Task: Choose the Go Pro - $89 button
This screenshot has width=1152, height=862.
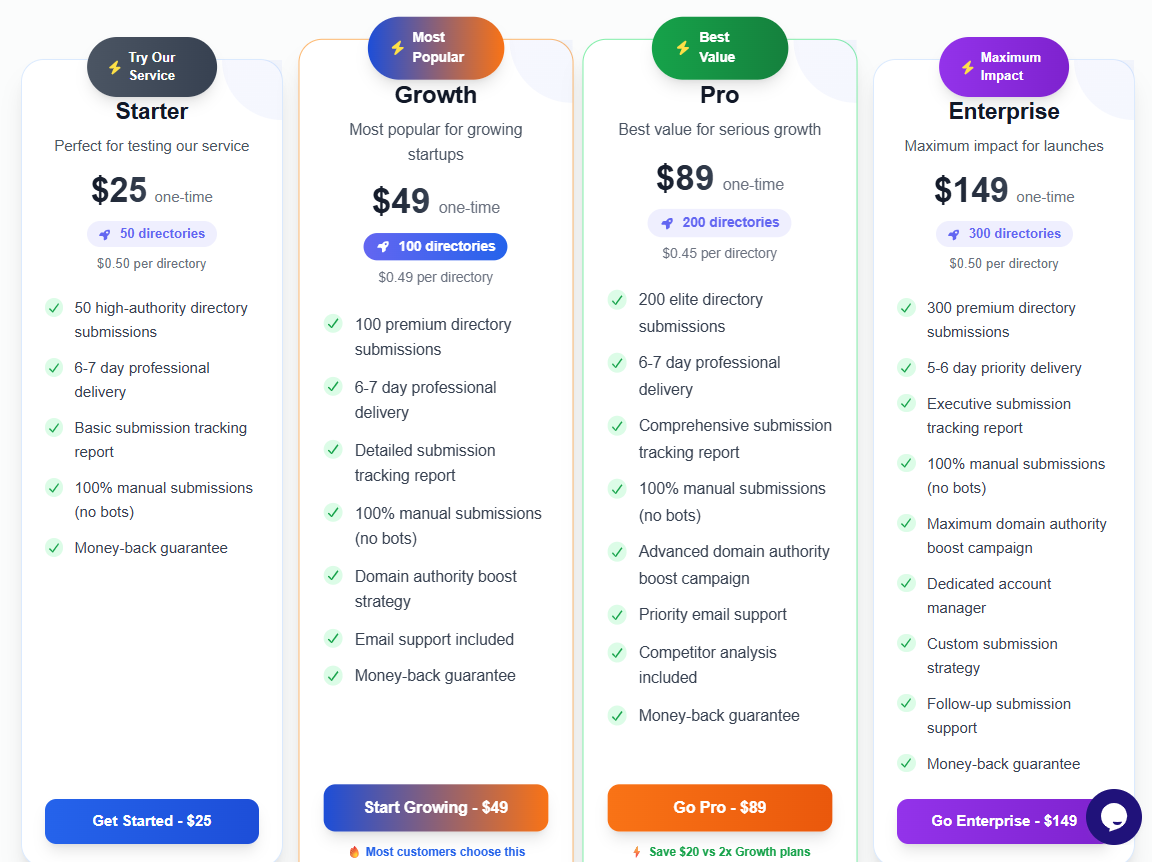Action: point(719,807)
